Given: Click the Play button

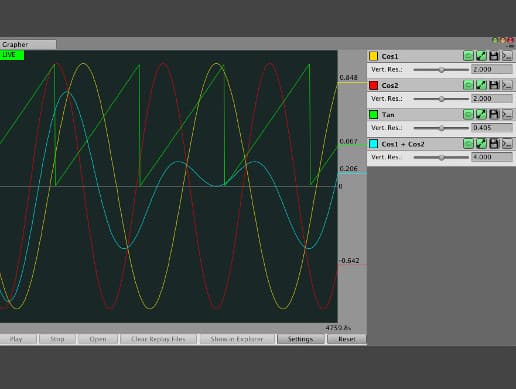Looking at the screenshot, I should [x=18, y=339].
